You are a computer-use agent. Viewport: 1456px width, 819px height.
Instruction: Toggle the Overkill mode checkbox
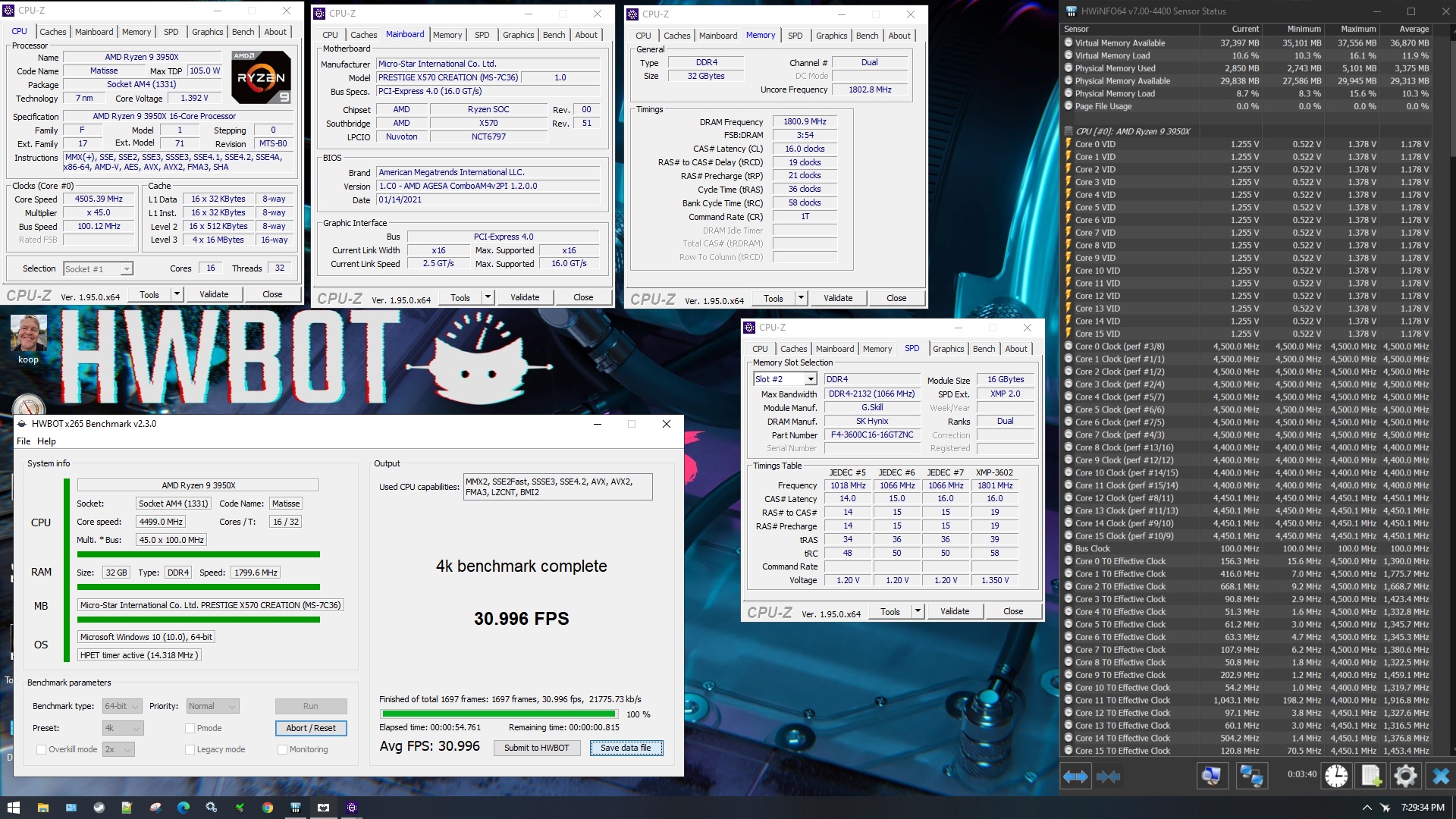tap(42, 749)
